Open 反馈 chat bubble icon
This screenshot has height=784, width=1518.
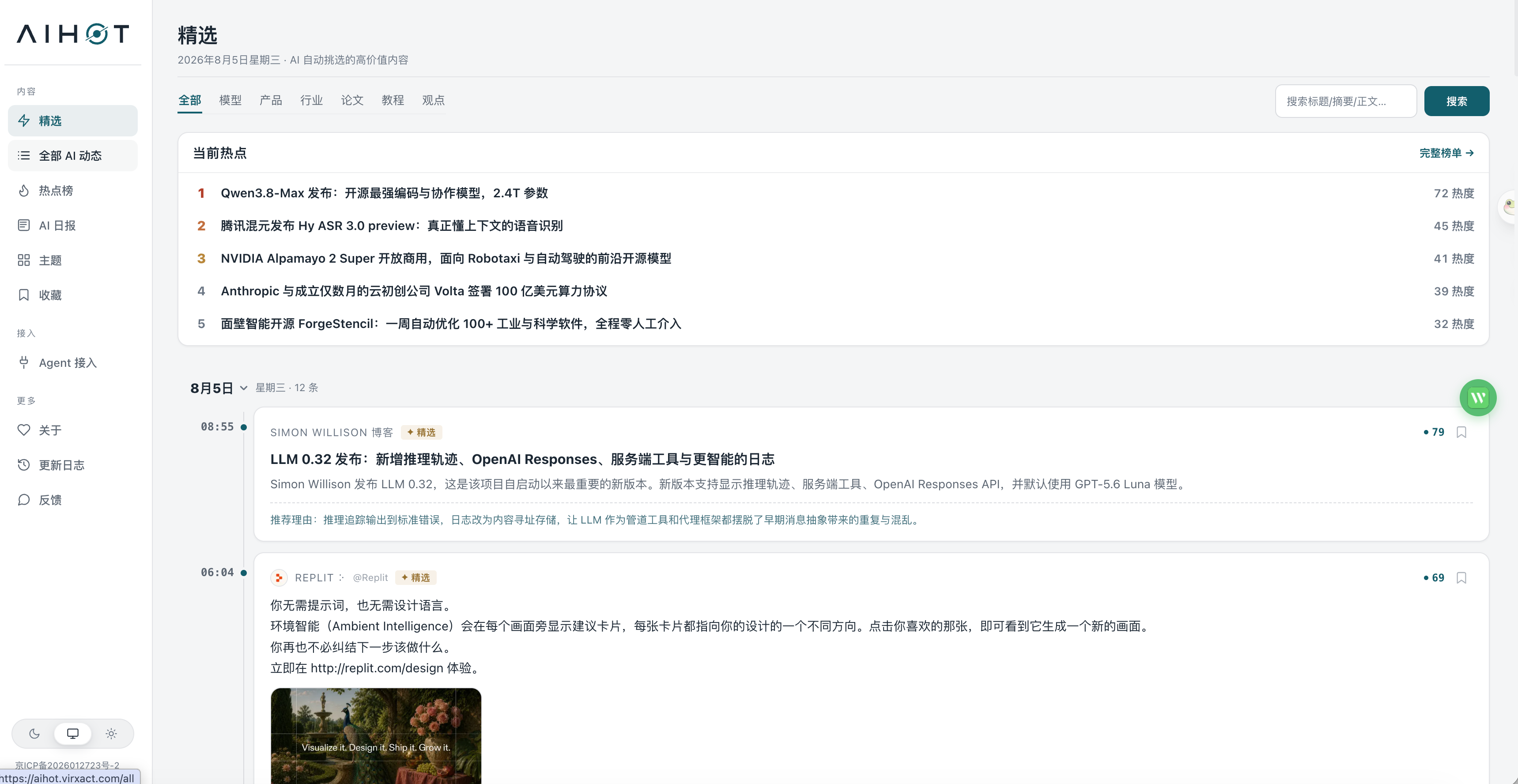click(23, 500)
